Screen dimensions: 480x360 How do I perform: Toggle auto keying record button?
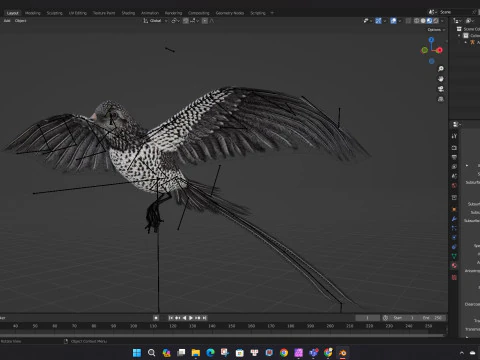click(156, 318)
